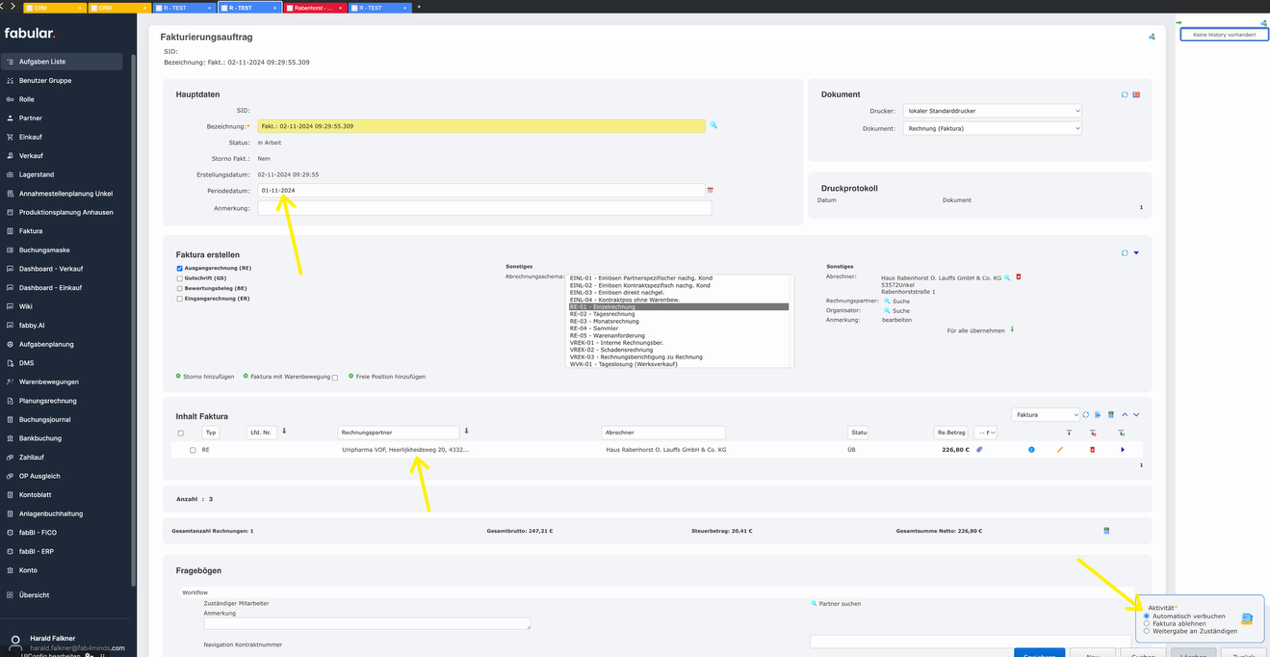Viewport: 1270px width, 657px height.
Task: Click the Excel export icon in Inhalt Faktura
Action: coord(1111,415)
